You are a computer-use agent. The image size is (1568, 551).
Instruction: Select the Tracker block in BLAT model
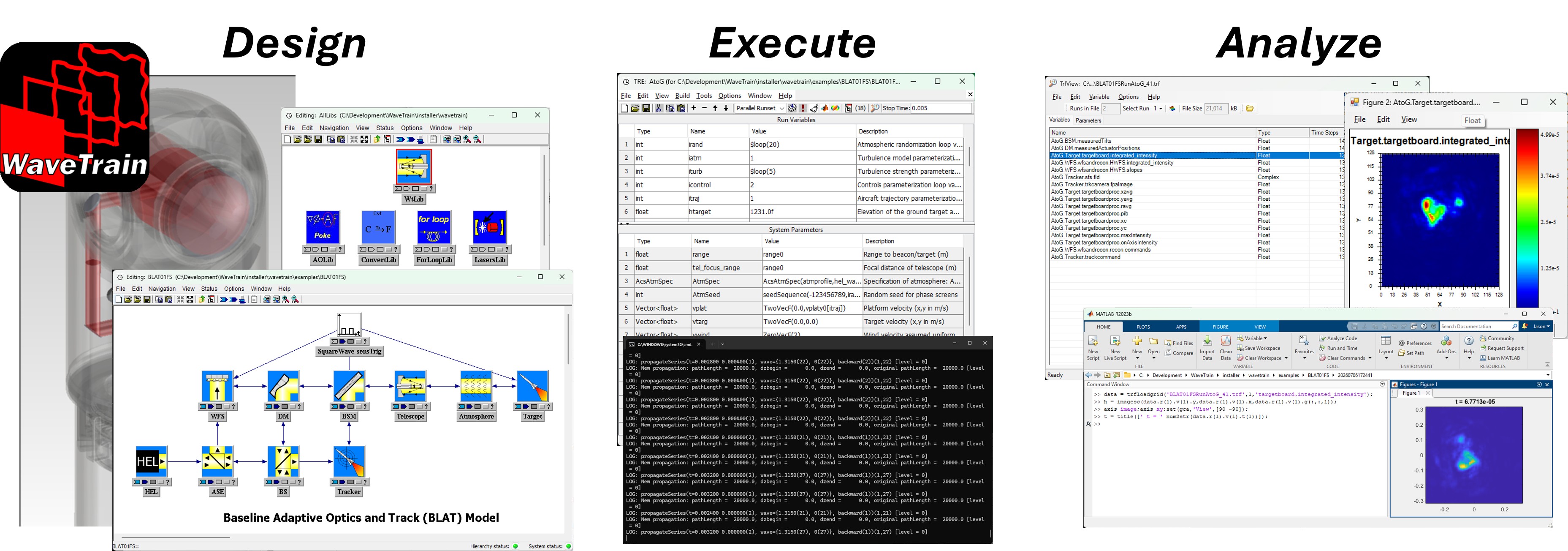349,461
